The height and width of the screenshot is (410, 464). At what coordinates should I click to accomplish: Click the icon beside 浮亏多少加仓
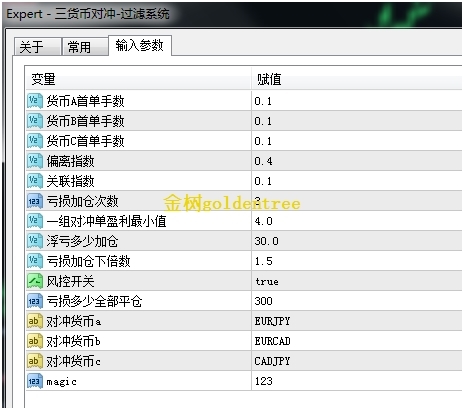point(35,241)
